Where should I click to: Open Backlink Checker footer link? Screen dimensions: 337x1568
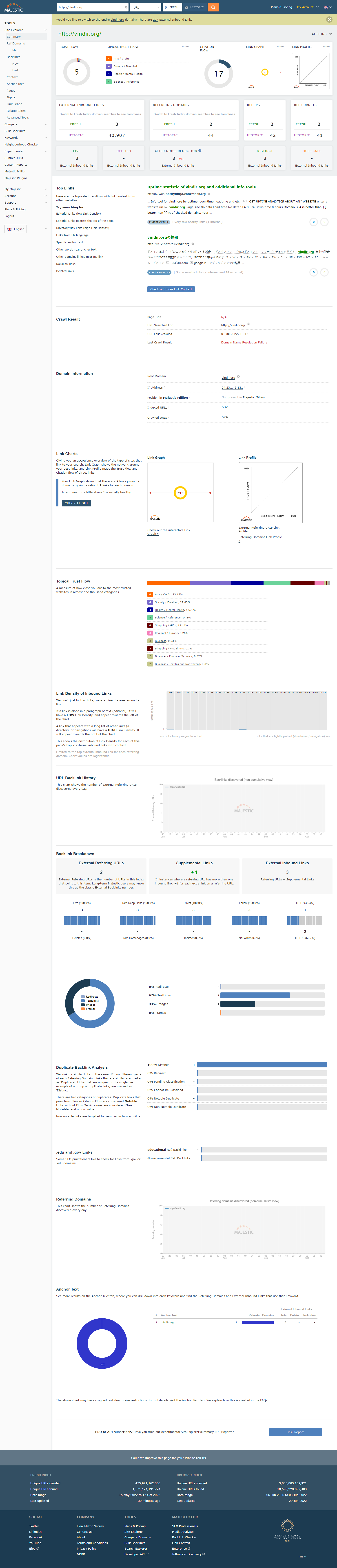pyautogui.click(x=184, y=1537)
